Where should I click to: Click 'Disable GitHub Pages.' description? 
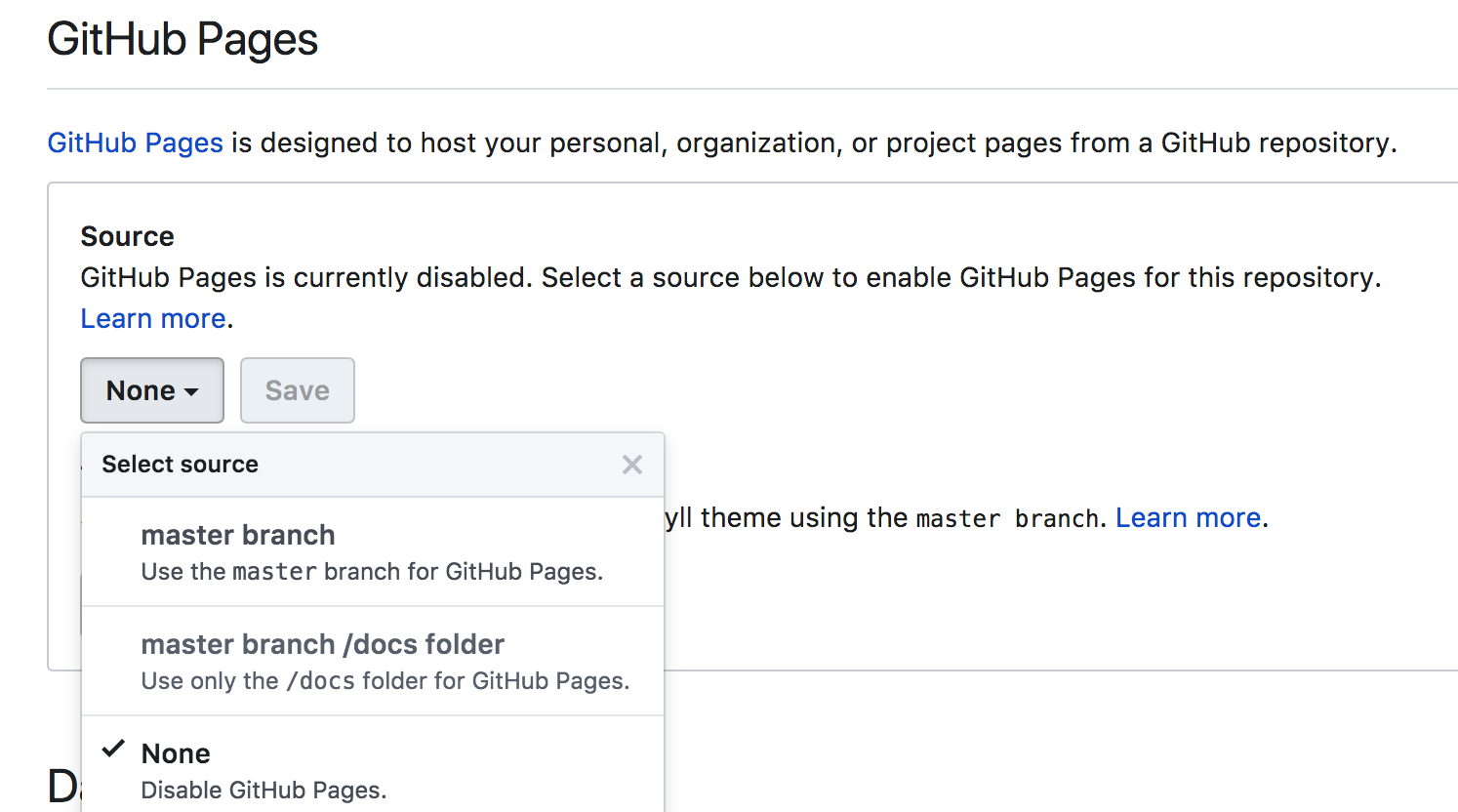263,791
